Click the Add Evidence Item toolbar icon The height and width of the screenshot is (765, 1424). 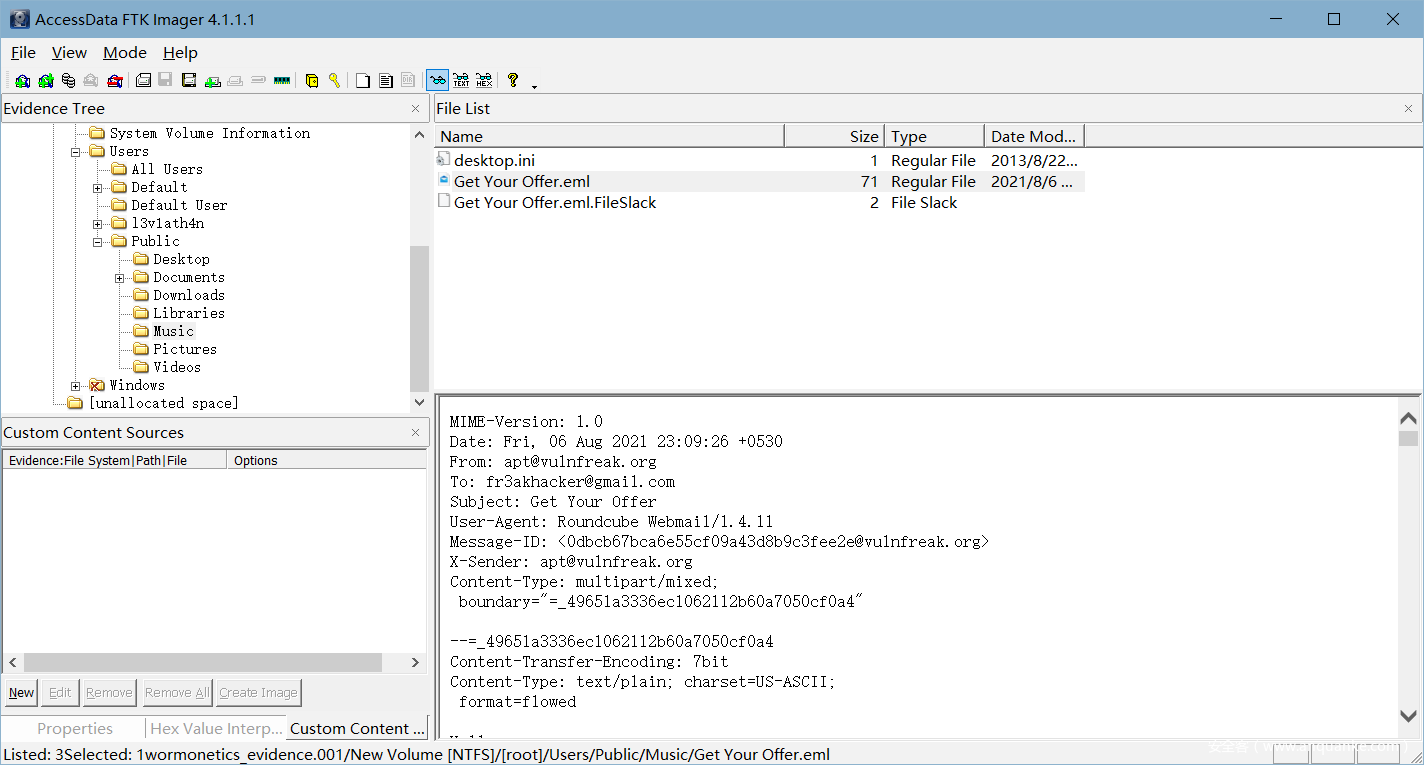(x=22, y=81)
